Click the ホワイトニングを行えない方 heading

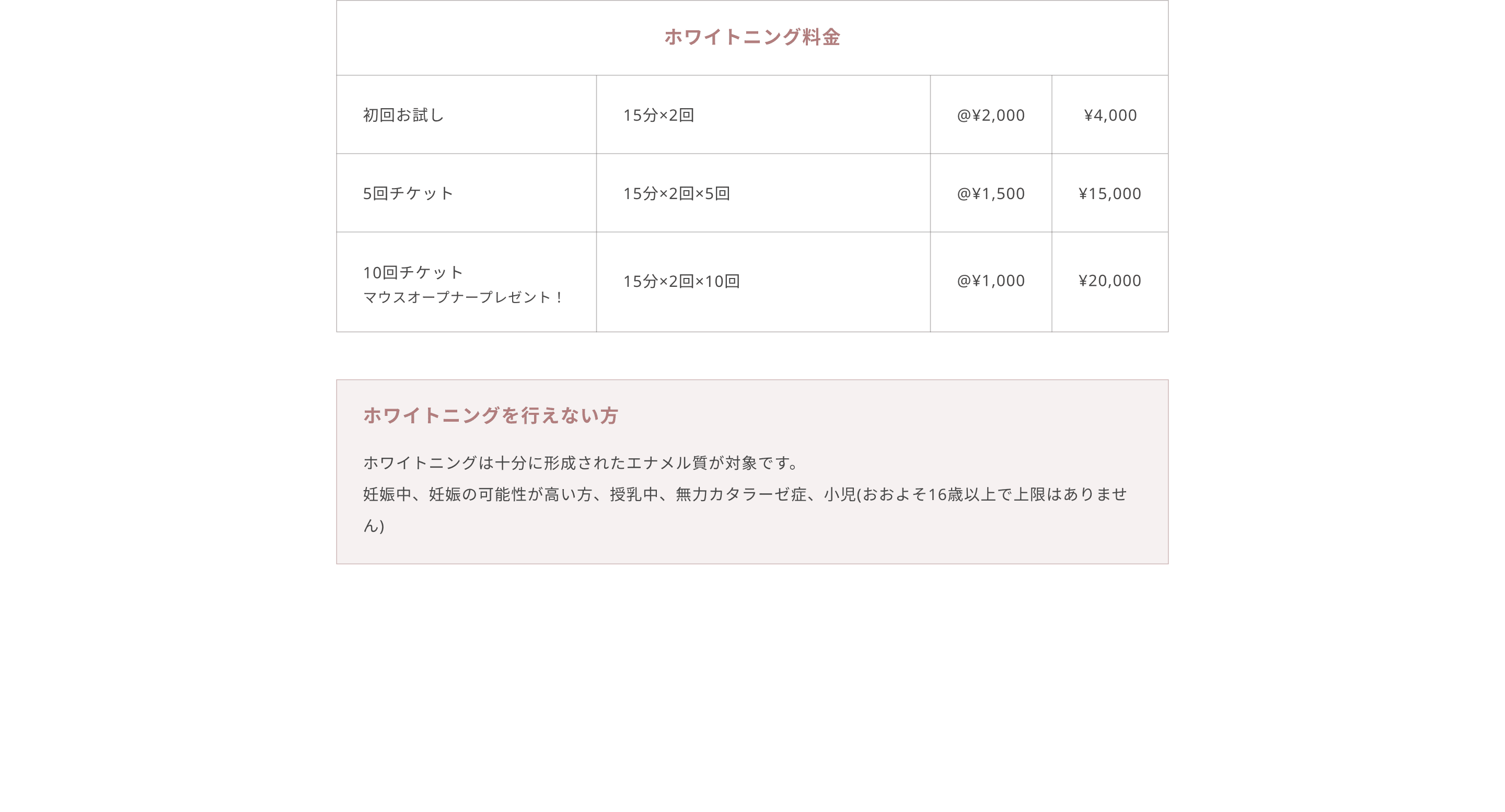491,415
